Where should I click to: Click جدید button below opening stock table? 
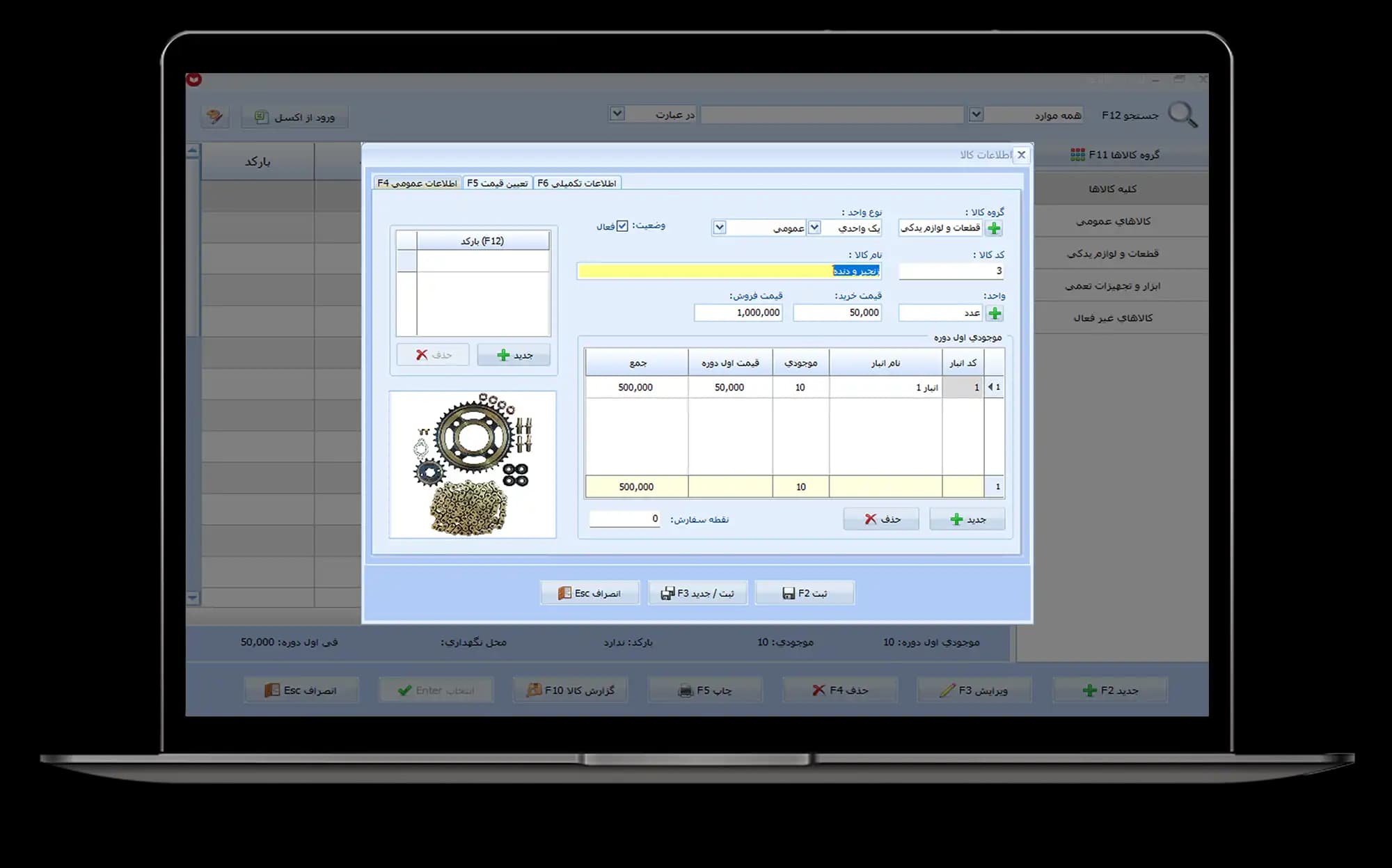(967, 519)
